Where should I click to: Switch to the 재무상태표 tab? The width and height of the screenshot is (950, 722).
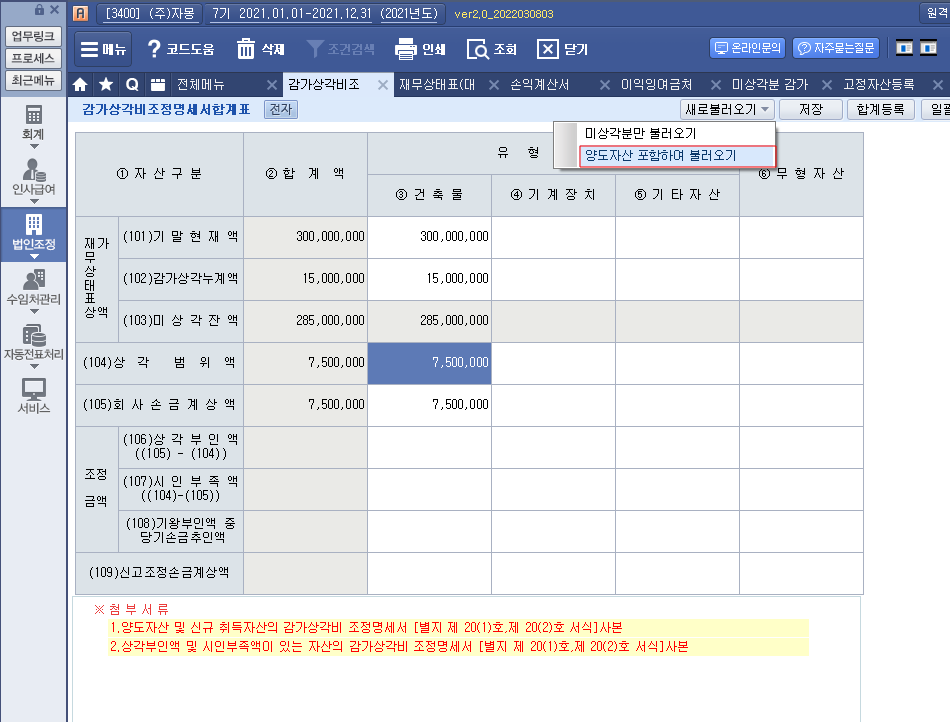click(437, 85)
